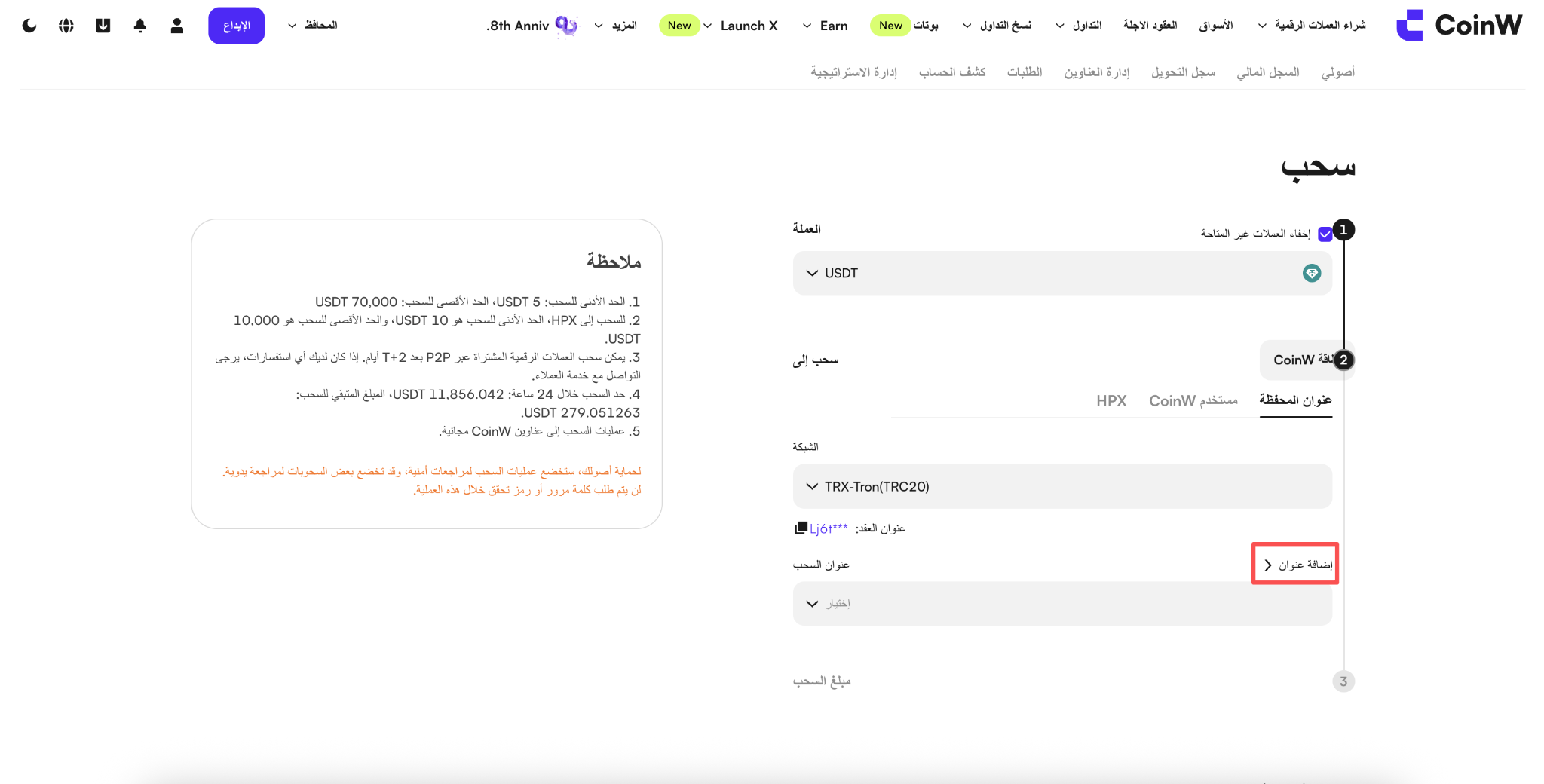The height and width of the screenshot is (784, 1544).
Task: Go to CoinW home logo
Action: (x=1459, y=25)
